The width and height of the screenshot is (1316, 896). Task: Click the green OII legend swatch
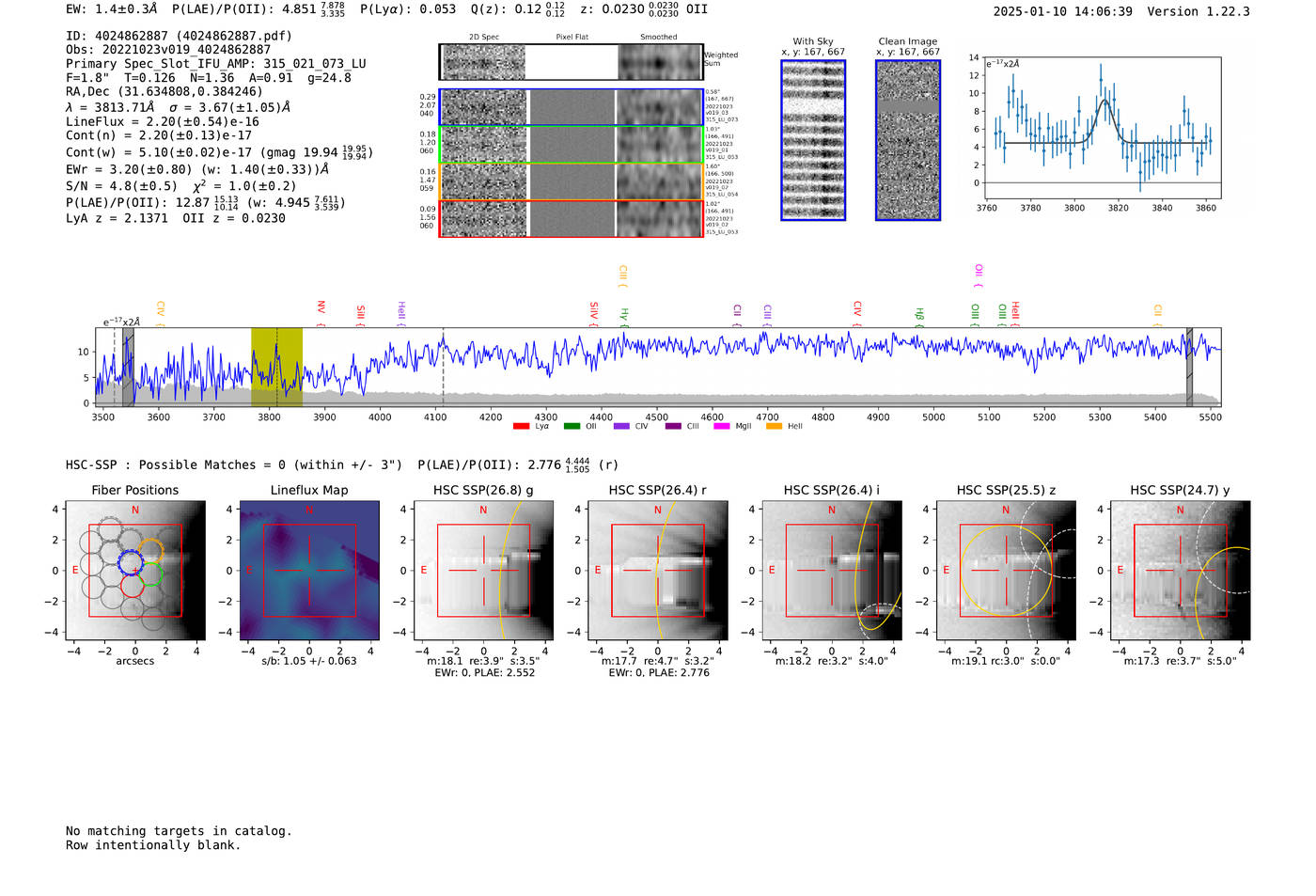point(572,427)
